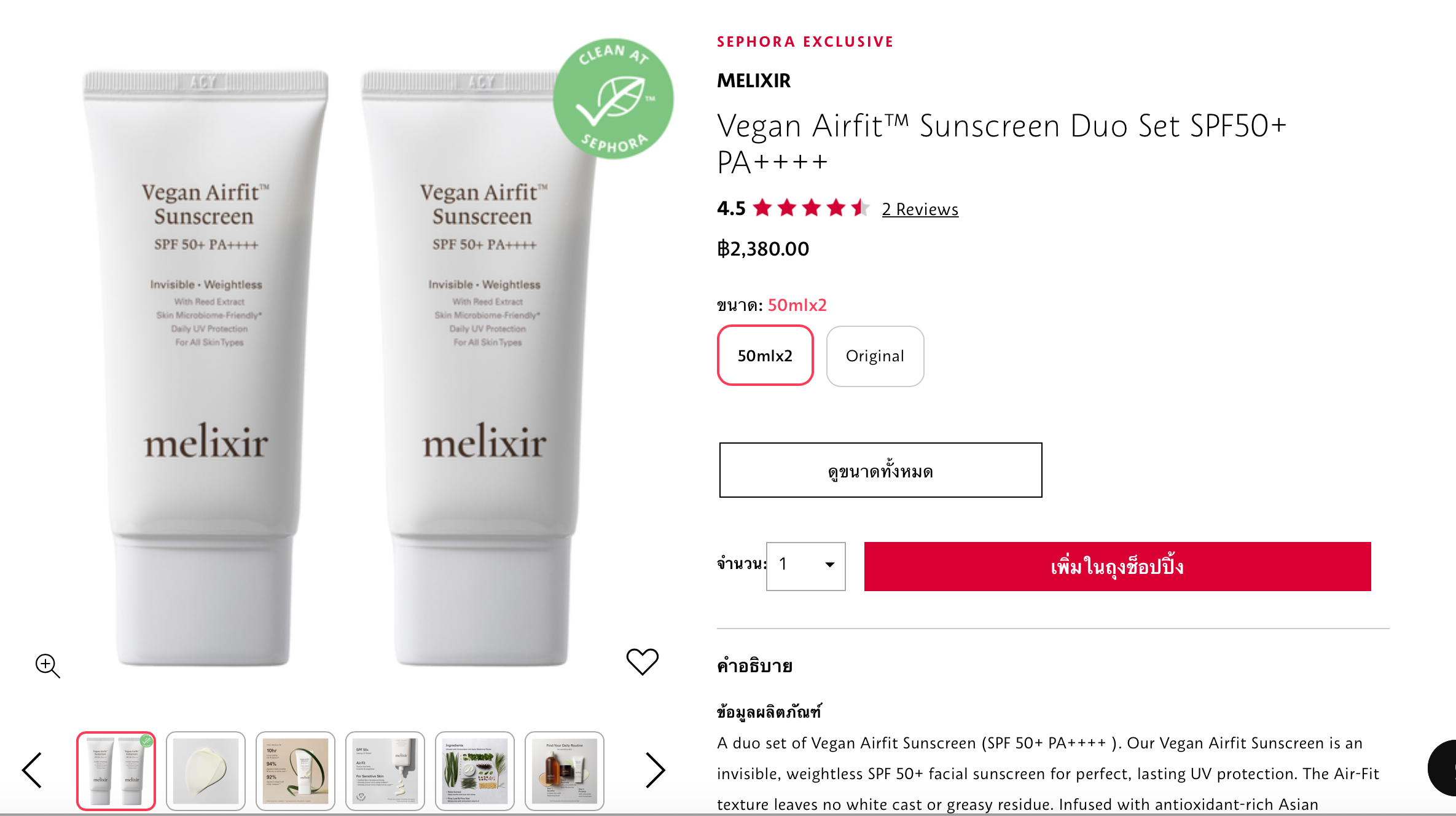The image size is (1456, 816).
Task: Open the dark chat bubble at page edge
Action: [1442, 768]
